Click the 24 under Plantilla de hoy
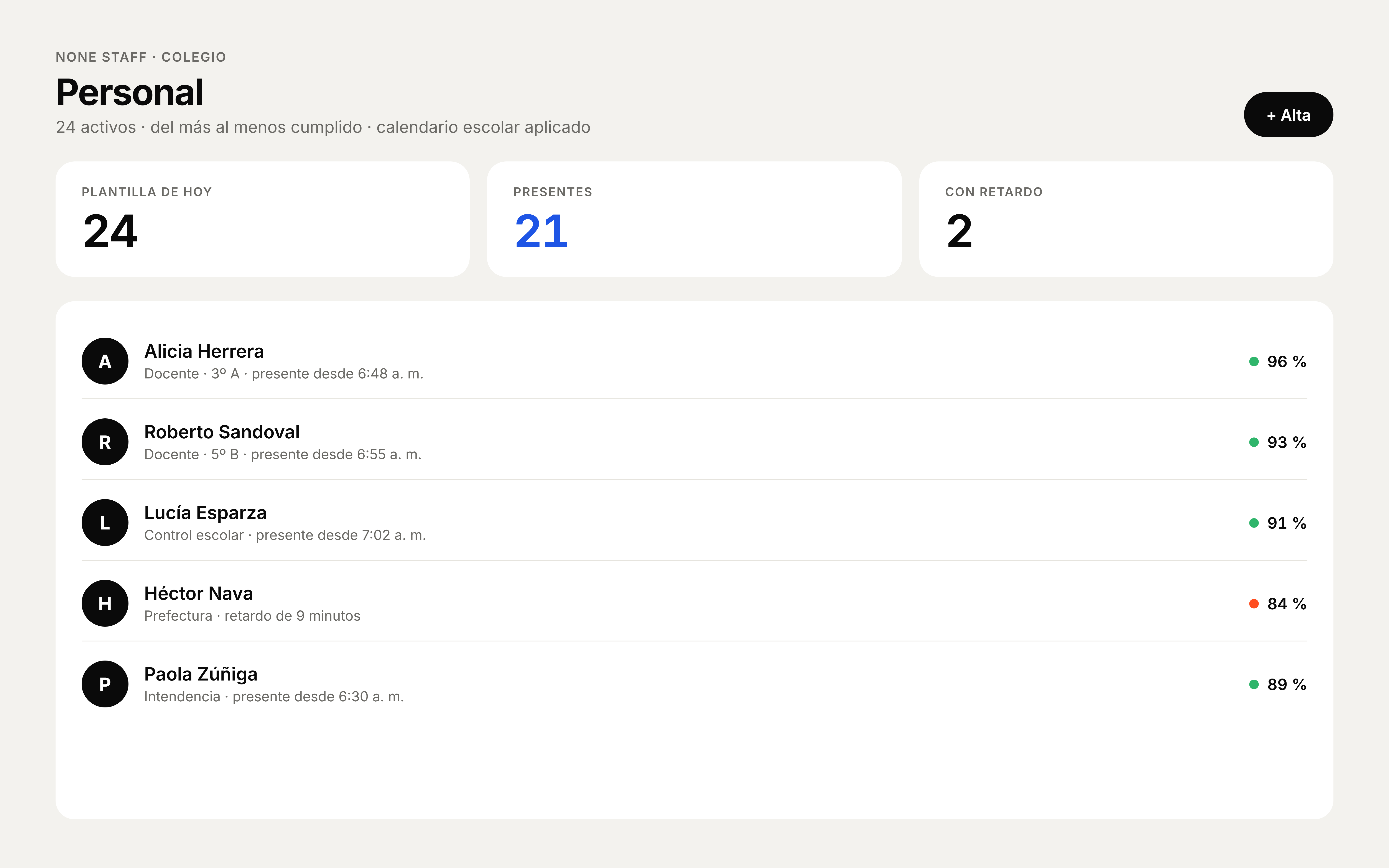The image size is (1389, 868). (110, 231)
